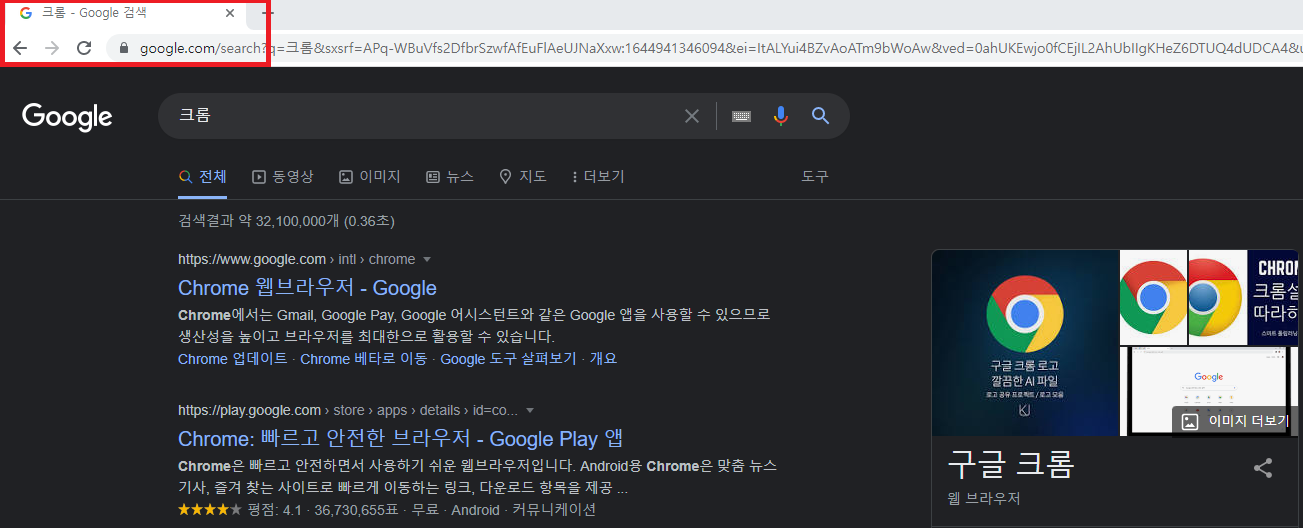Click the padlock site info icon

[x=124, y=48]
